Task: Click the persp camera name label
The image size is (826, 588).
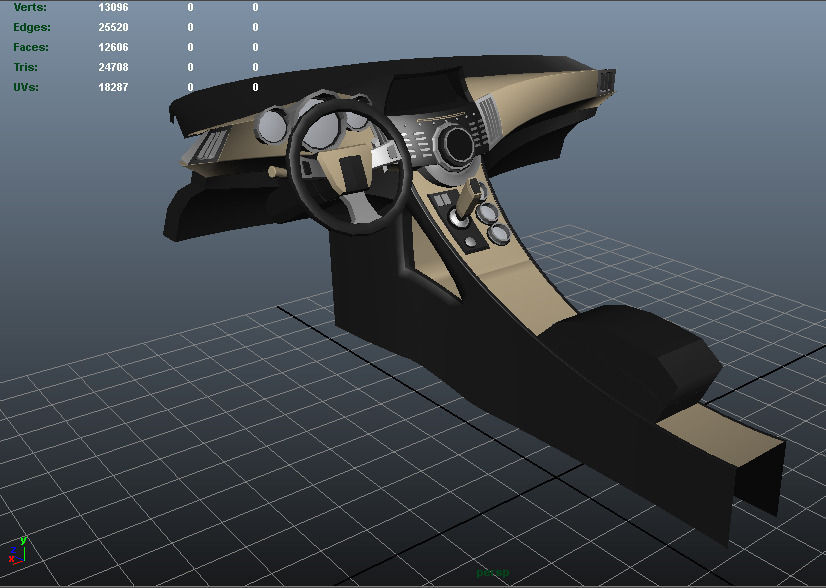Action: click(493, 572)
